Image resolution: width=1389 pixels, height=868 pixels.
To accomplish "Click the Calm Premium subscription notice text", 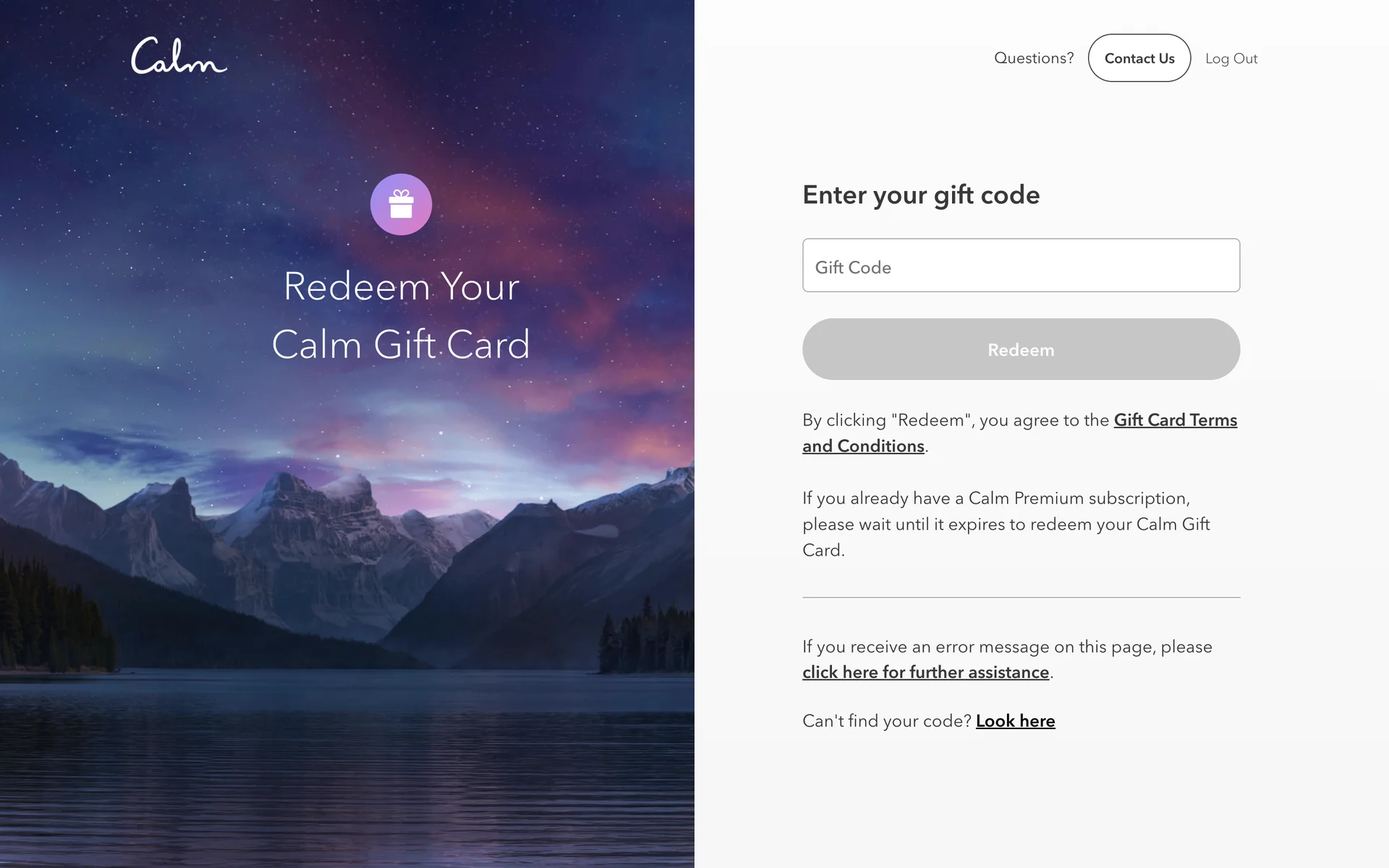I will click(x=1006, y=524).
